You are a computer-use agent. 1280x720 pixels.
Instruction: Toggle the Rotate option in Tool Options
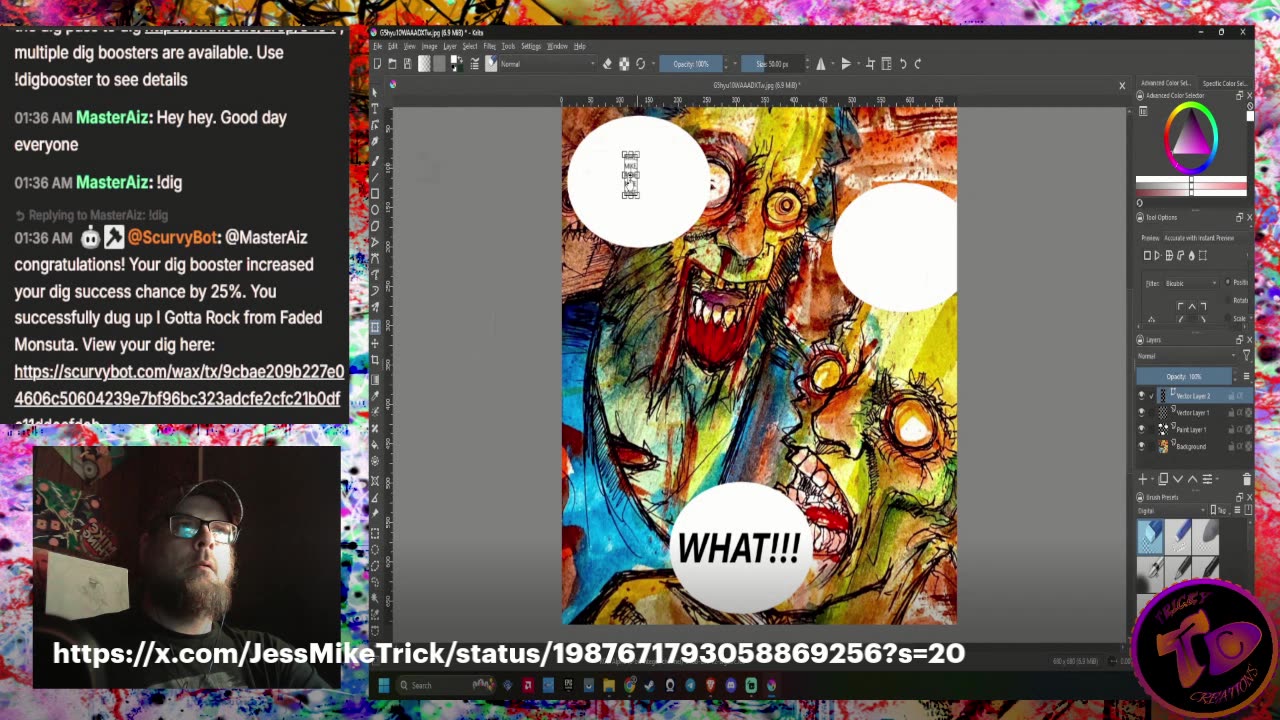click(x=1237, y=300)
